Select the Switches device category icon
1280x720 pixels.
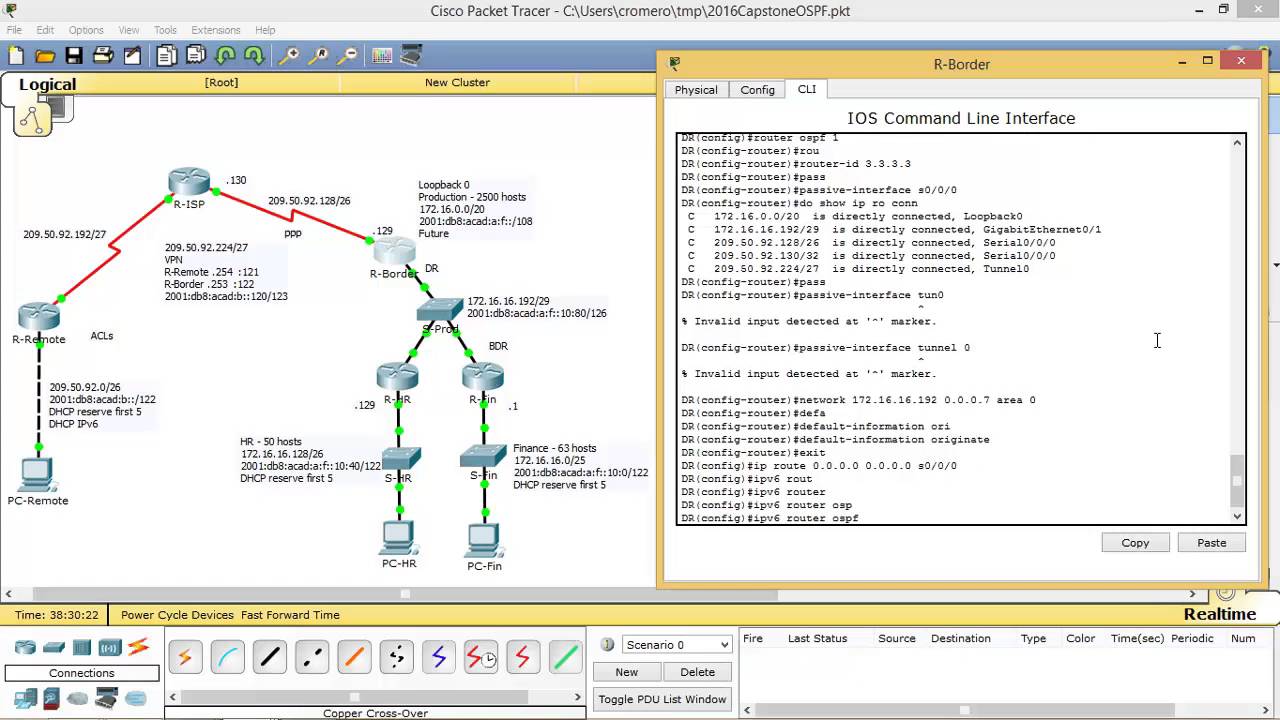tap(54, 647)
